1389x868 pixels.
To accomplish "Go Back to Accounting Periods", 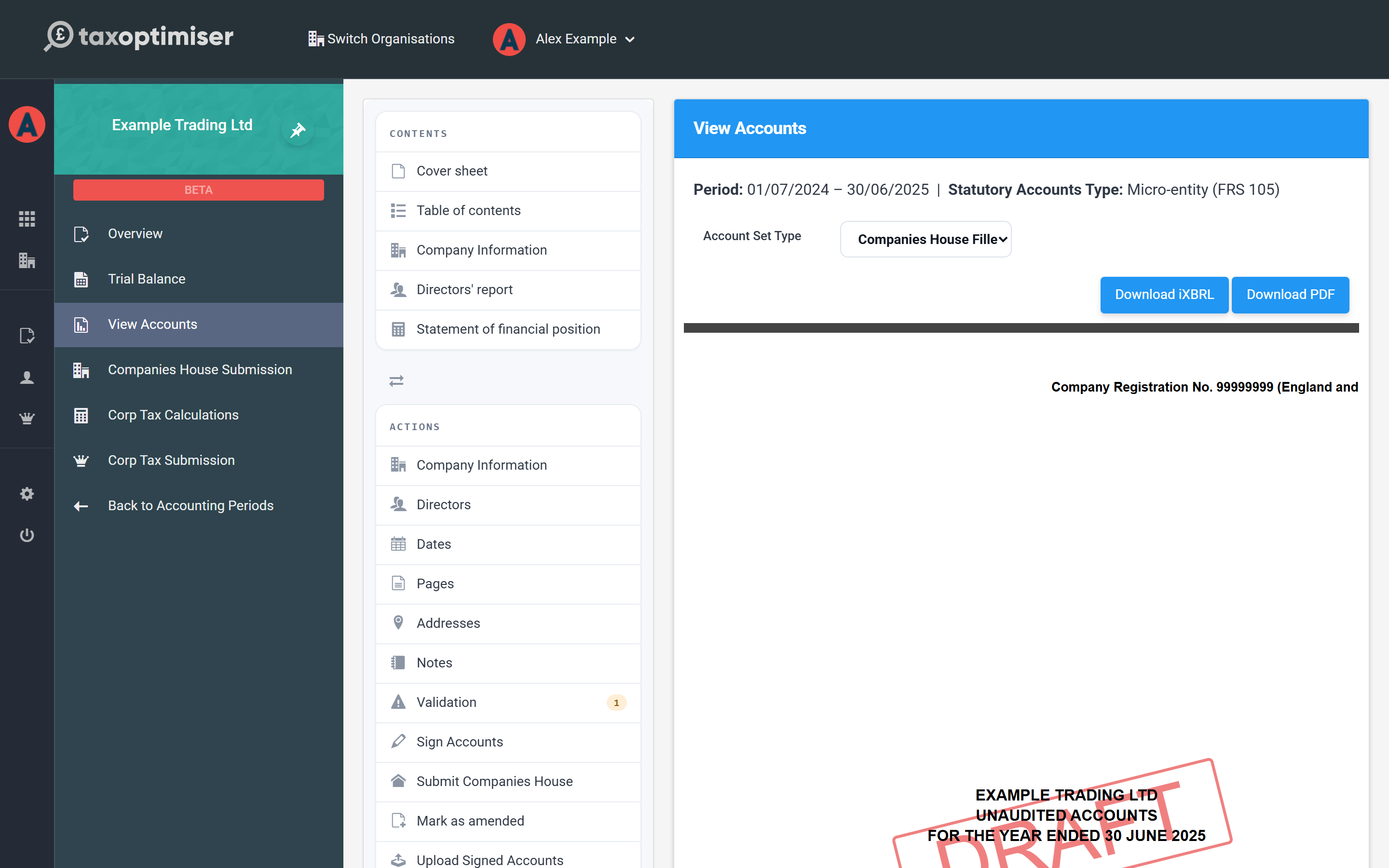I will click(x=199, y=506).
